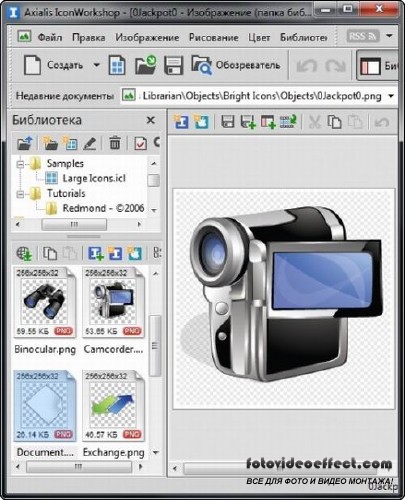Viewport: 405px width, 500px height.
Task: Click the library rename pencil icon
Action: click(90, 143)
